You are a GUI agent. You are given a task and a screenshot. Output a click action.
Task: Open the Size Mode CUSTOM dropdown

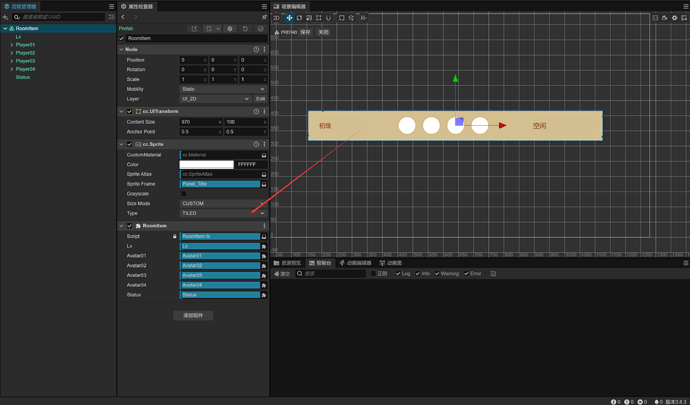click(x=223, y=203)
